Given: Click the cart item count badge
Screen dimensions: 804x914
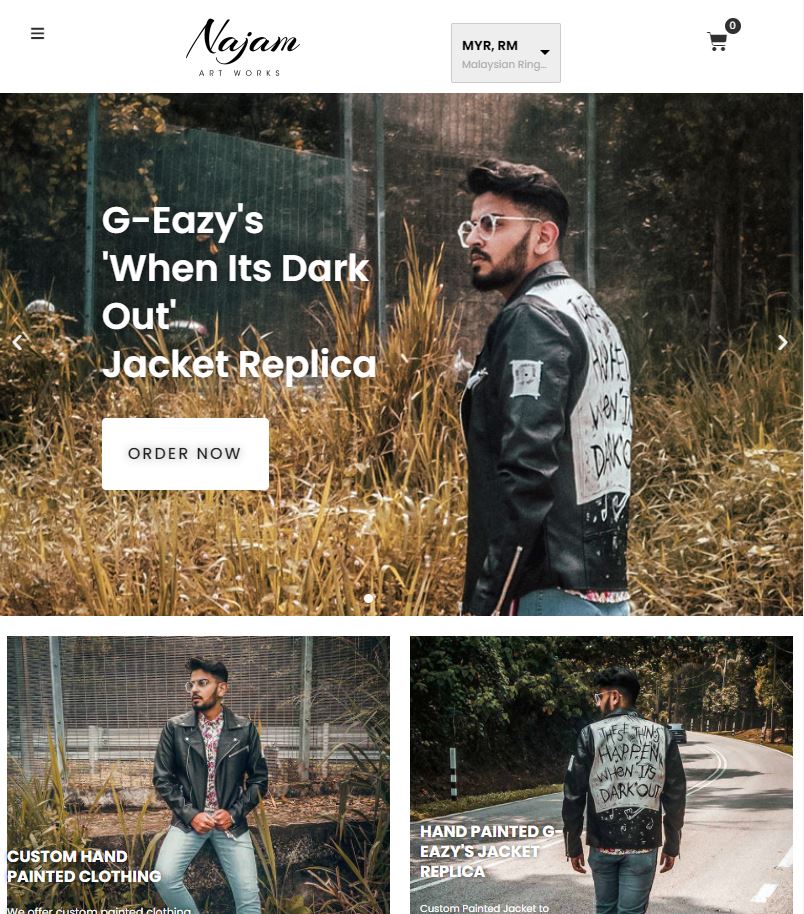Looking at the screenshot, I should (x=732, y=26).
